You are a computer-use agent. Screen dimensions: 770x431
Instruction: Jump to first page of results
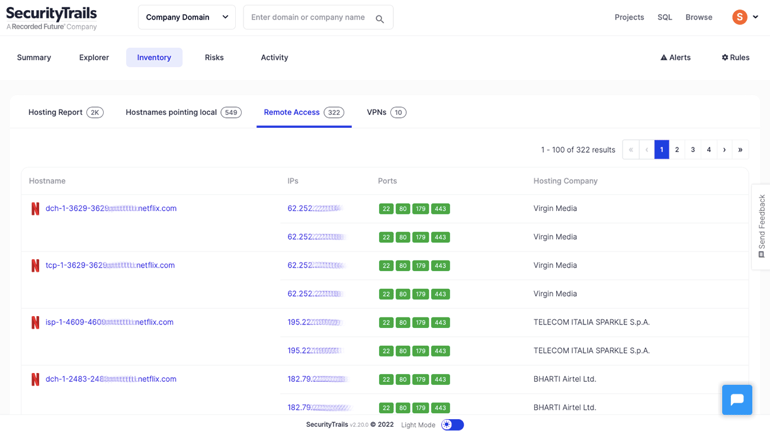click(631, 150)
